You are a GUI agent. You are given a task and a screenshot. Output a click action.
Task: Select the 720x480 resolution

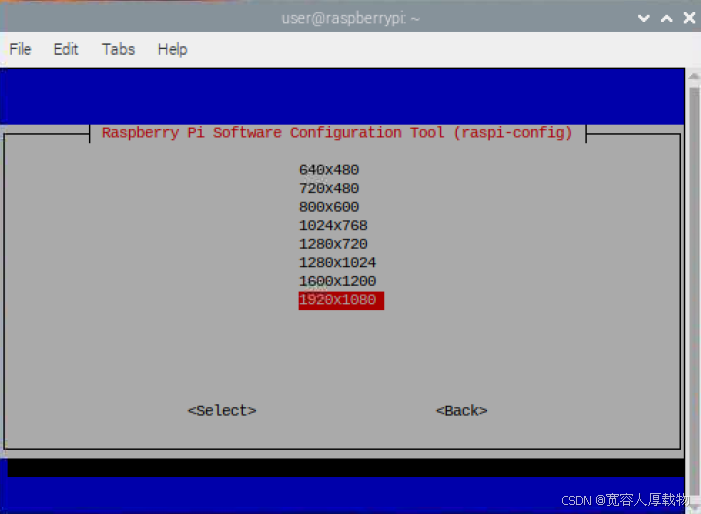329,188
